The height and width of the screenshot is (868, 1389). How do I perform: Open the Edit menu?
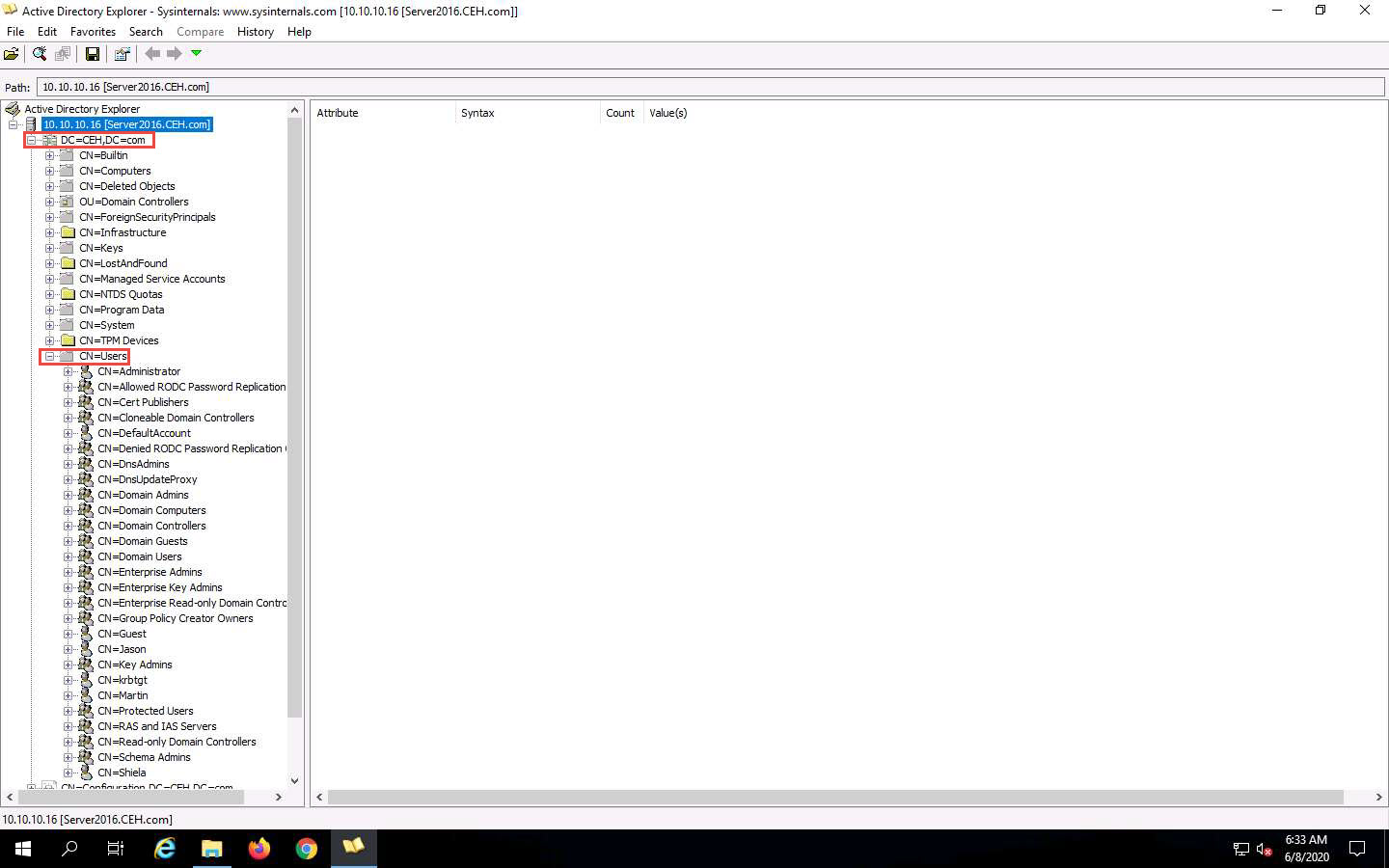tap(47, 32)
